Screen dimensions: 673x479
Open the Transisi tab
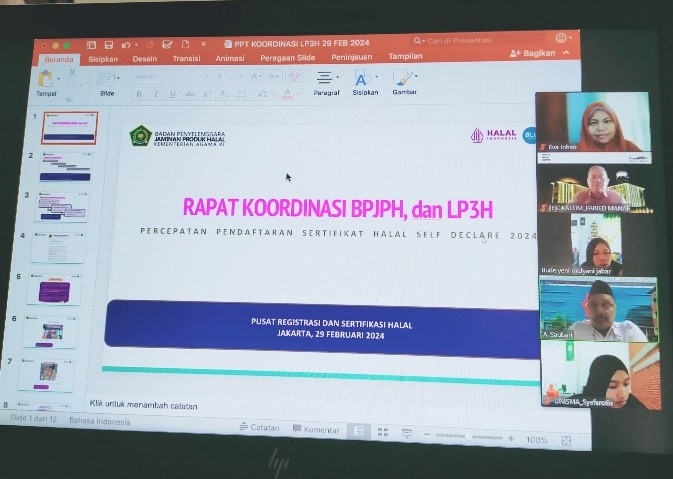pyautogui.click(x=186, y=58)
